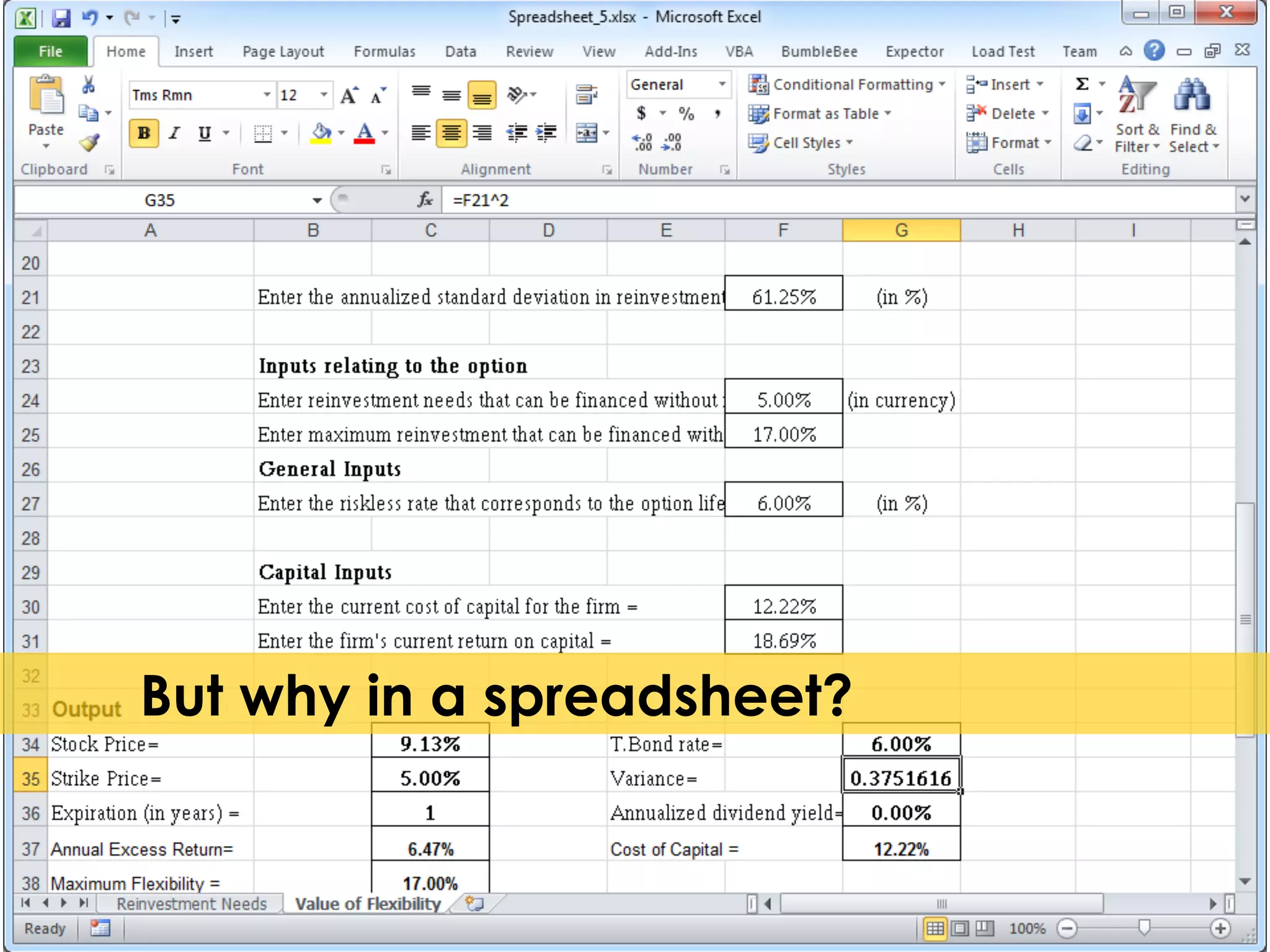Click the Save icon in quick access toolbar
The height and width of the screenshot is (952, 1270).
click(x=61, y=18)
